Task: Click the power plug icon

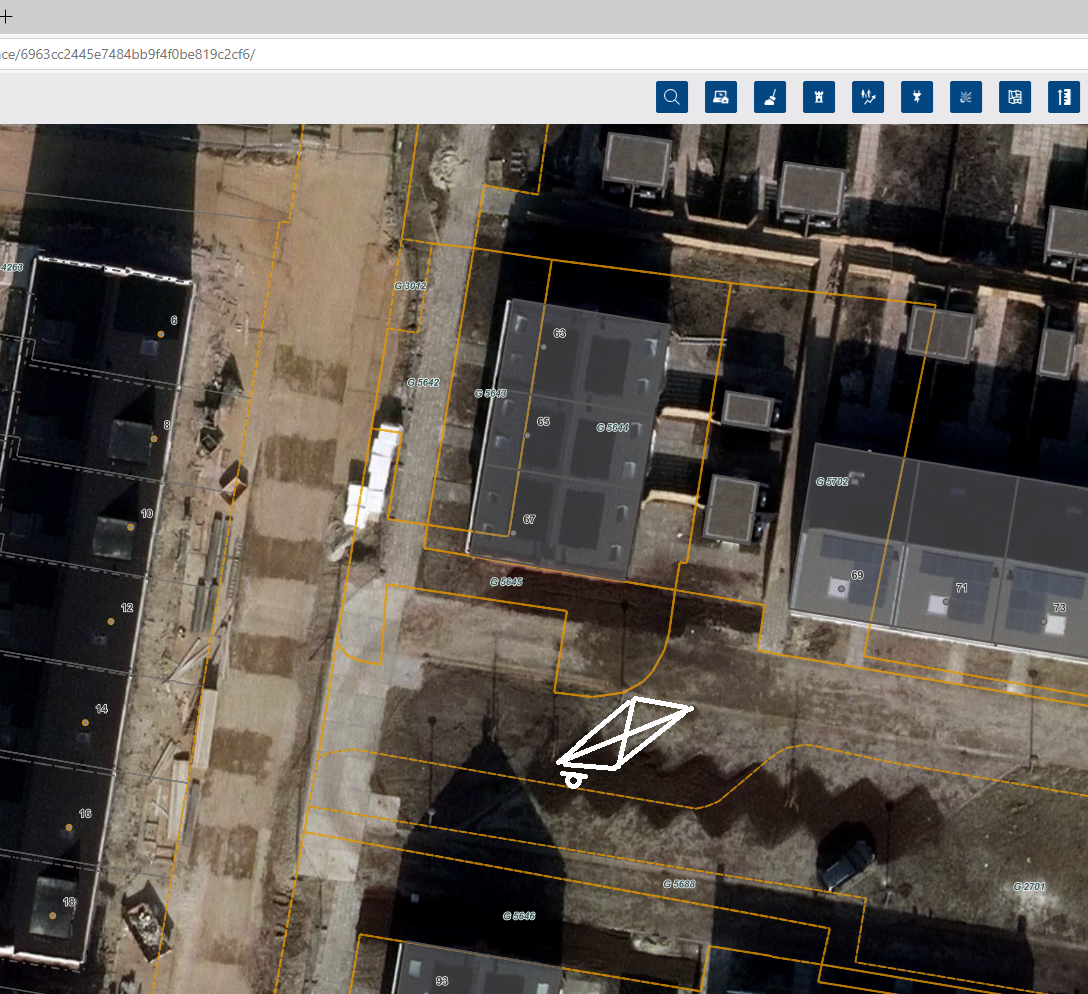Action: click(x=917, y=97)
